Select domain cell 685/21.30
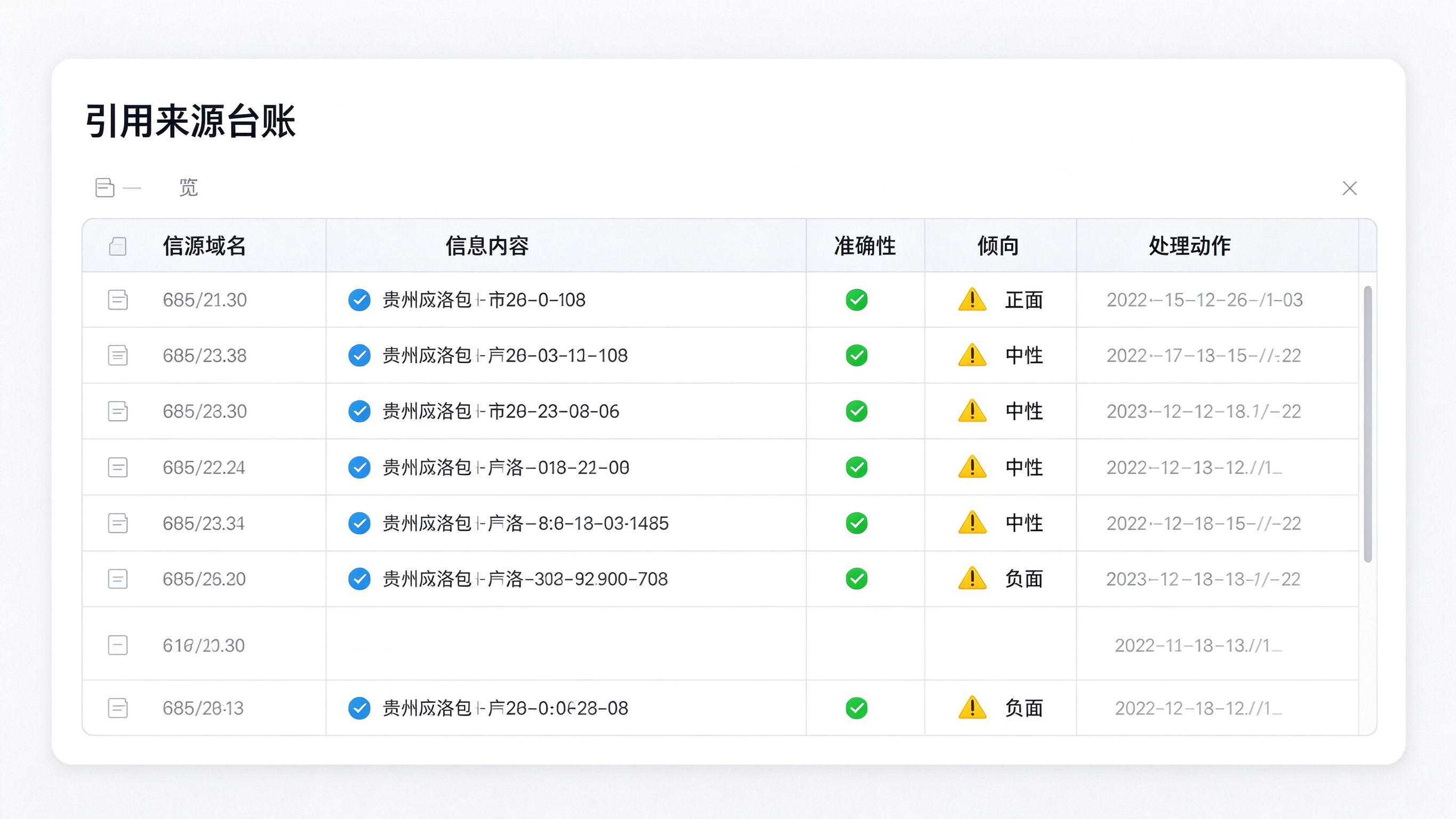The width and height of the screenshot is (1456, 819). (x=205, y=300)
